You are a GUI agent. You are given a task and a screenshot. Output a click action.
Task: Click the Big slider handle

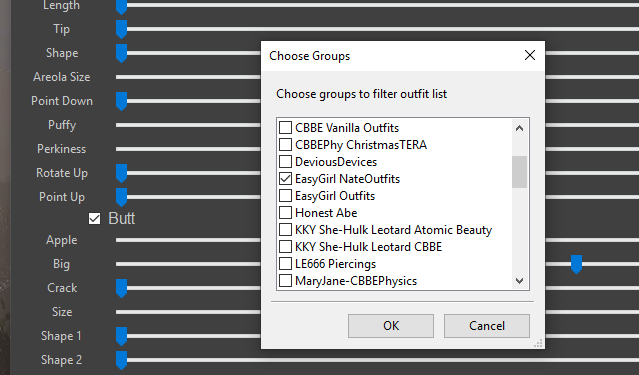[576, 264]
